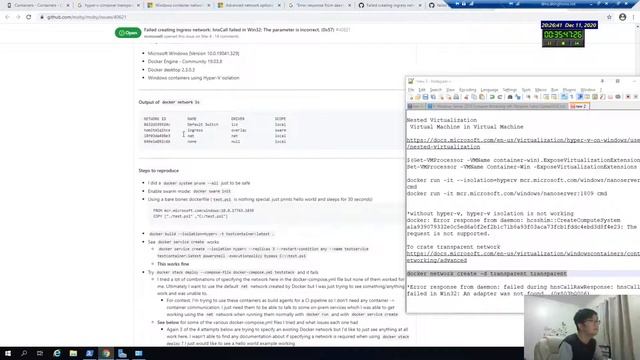Open the windowscontainers networking link in Notepad++

523,257
